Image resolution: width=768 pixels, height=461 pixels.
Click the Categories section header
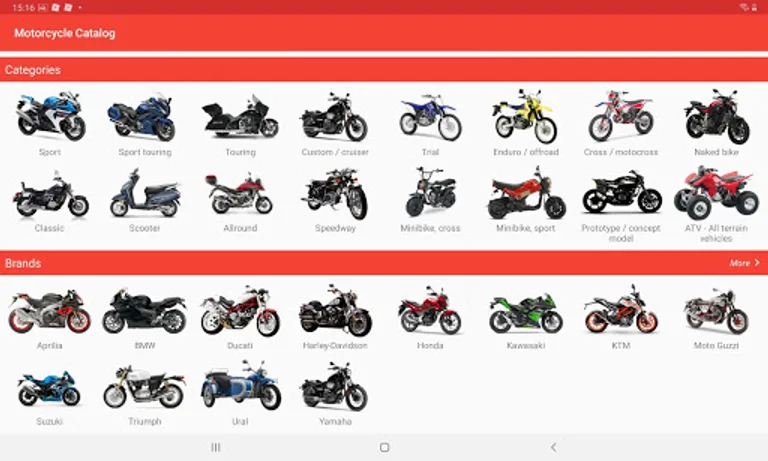(x=33, y=70)
